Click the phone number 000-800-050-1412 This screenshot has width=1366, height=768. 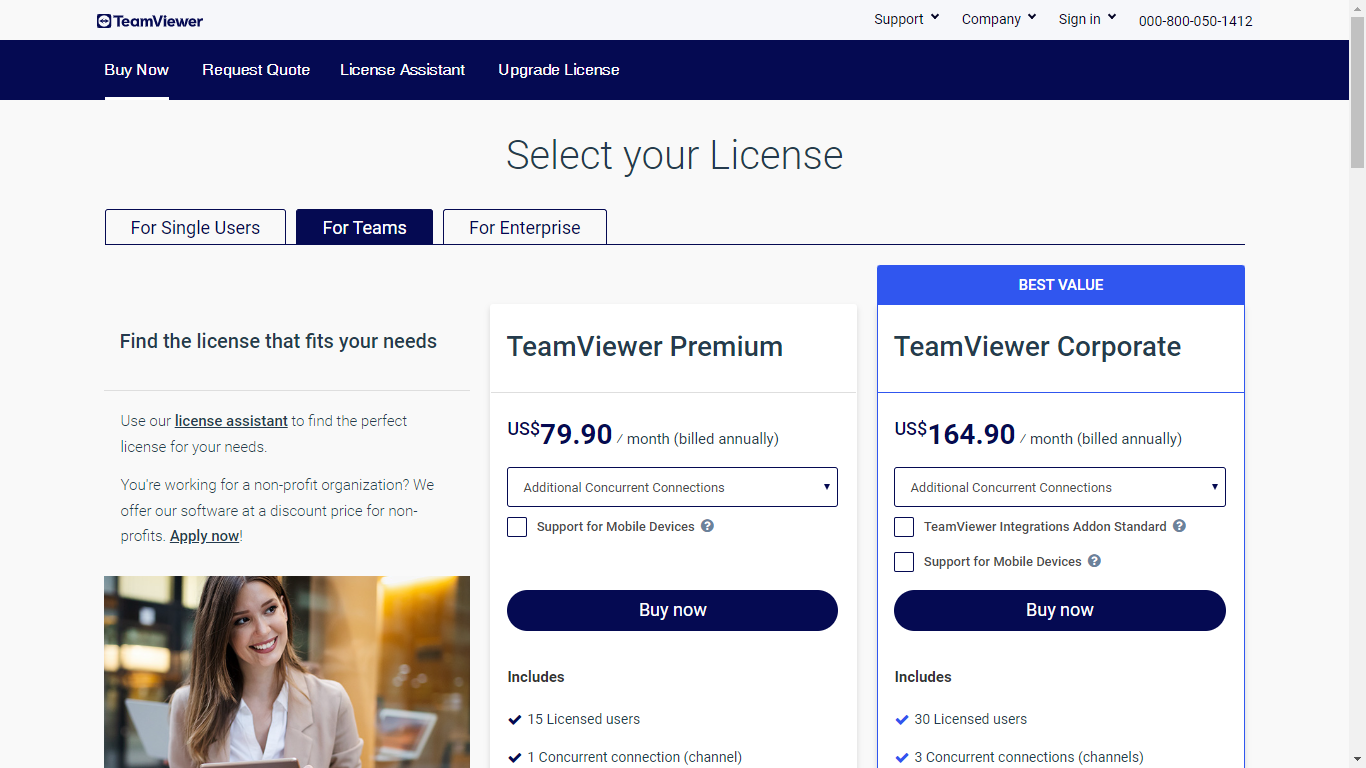tap(1195, 20)
